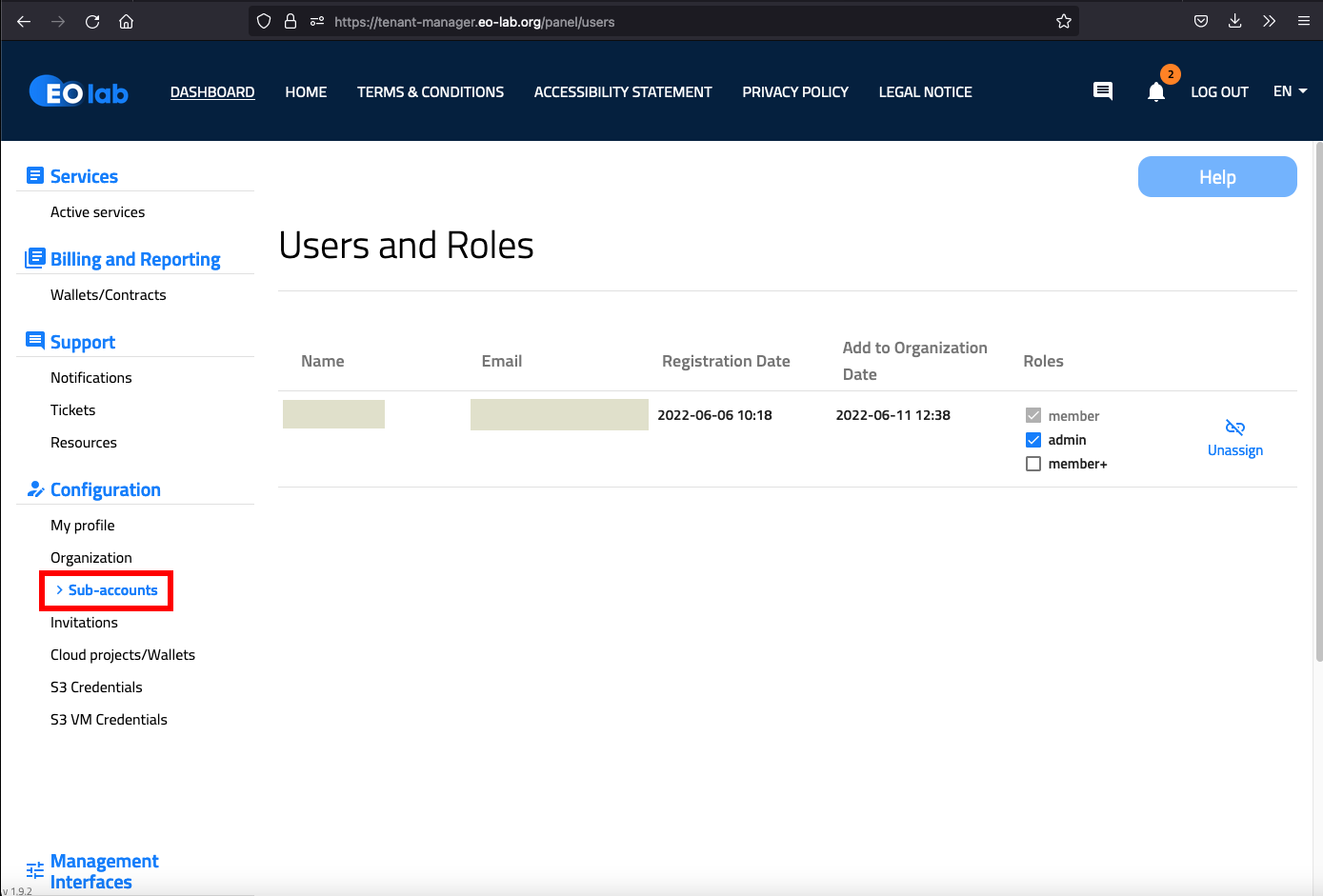Click the browser back arrow
The width and height of the screenshot is (1323, 896).
tap(24, 21)
